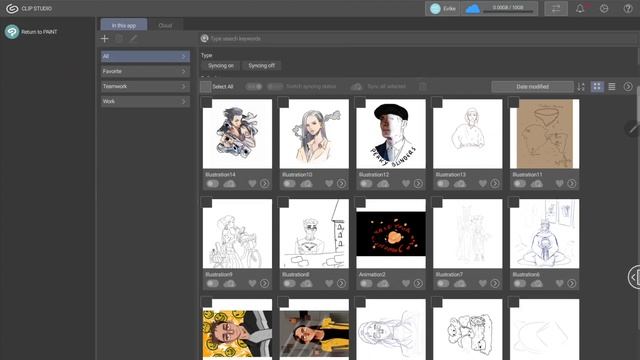Toggle the sort order arrows icon
The image size is (640, 360).
(x=581, y=87)
